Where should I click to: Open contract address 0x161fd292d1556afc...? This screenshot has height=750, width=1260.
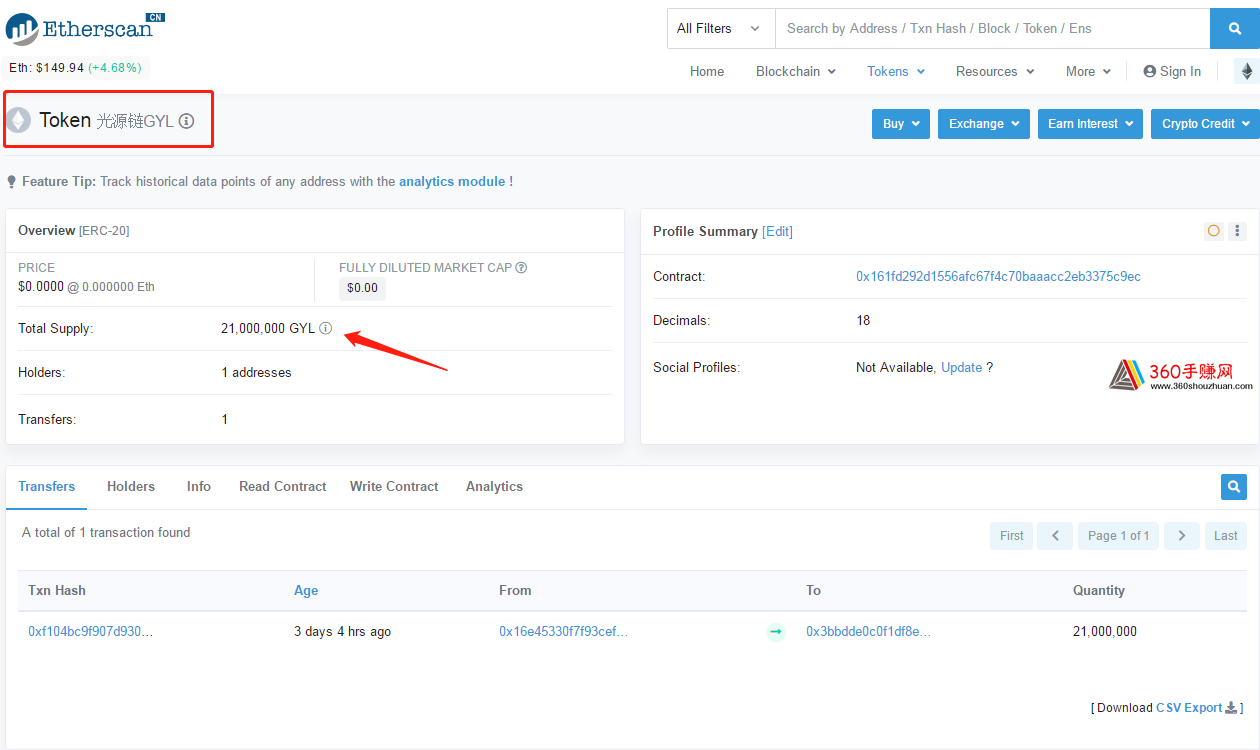[x=998, y=277]
